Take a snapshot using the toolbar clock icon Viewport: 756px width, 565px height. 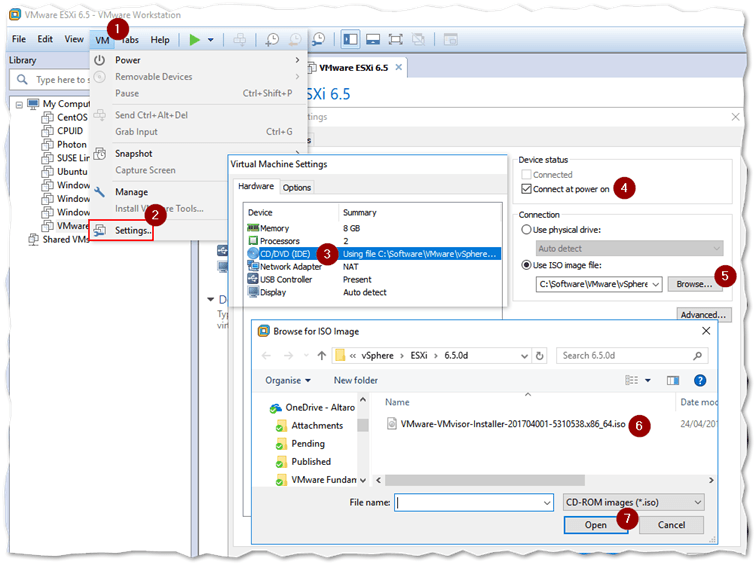click(272, 40)
